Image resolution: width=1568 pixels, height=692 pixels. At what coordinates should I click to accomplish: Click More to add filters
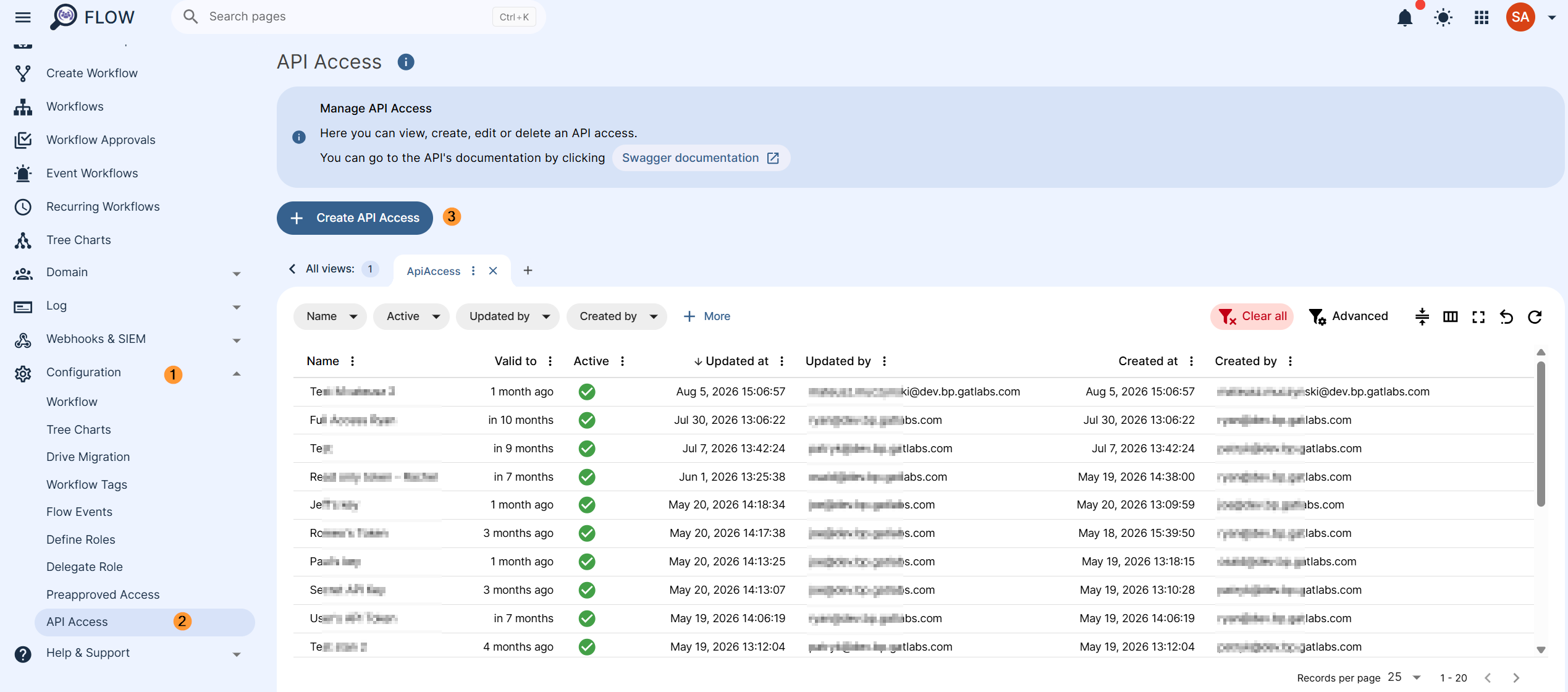pos(707,316)
